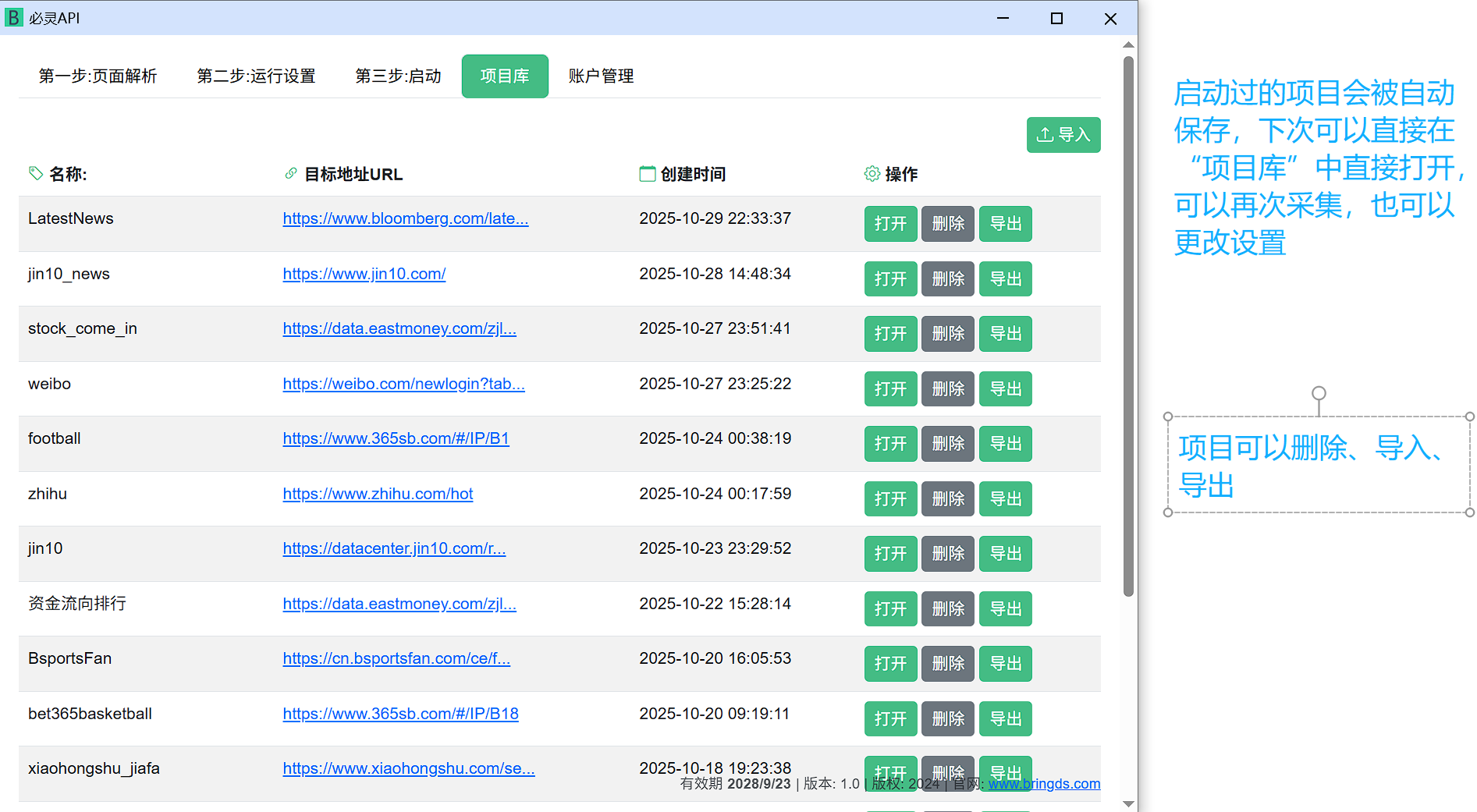This screenshot has width=1477, height=812.
Task: Delete the football project
Action: click(x=947, y=444)
